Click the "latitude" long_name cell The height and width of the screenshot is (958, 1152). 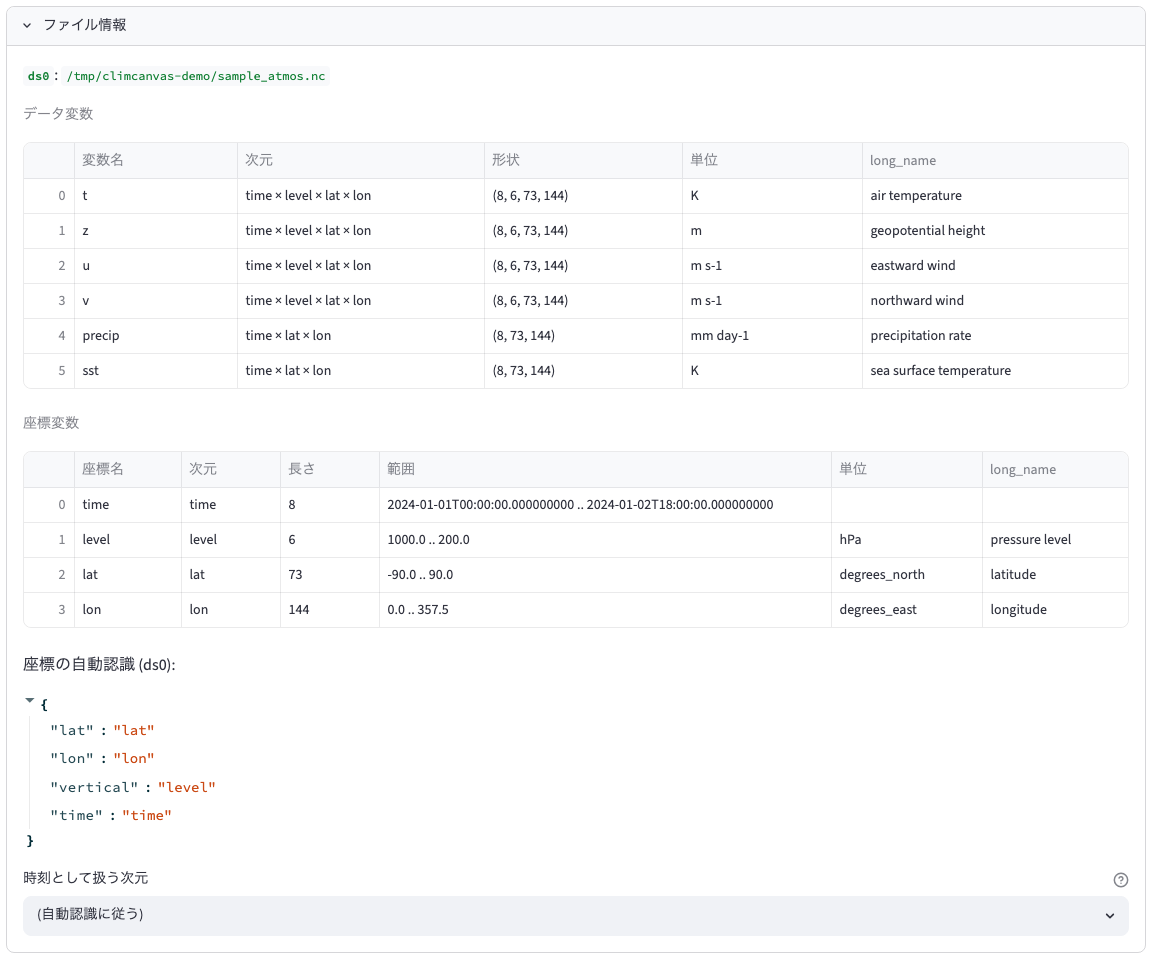click(x=1055, y=575)
